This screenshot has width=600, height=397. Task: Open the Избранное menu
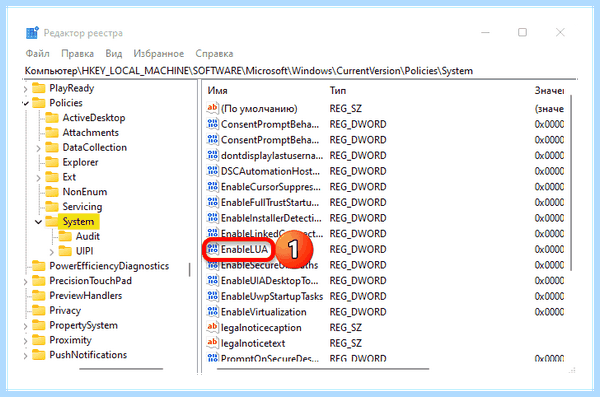(158, 54)
